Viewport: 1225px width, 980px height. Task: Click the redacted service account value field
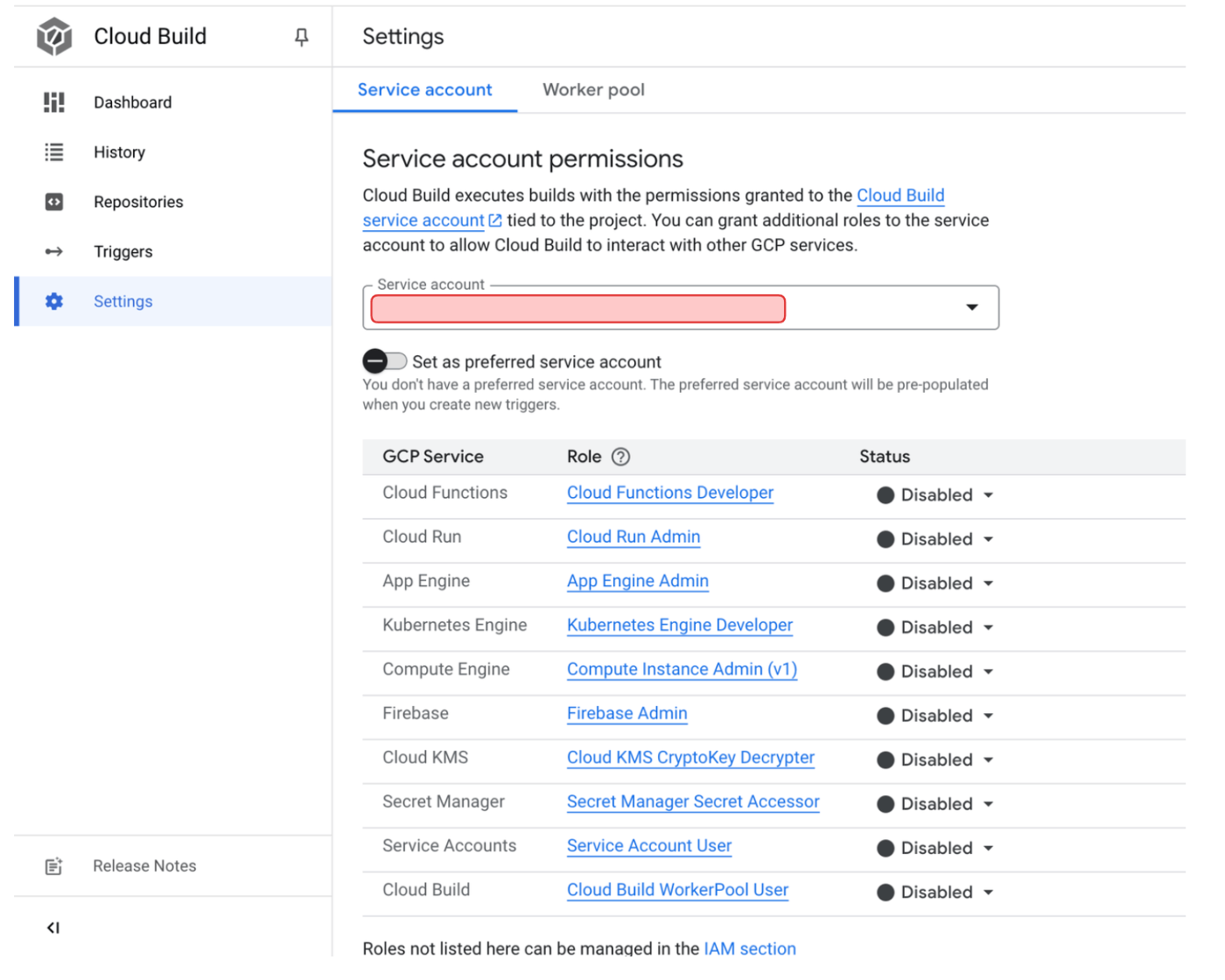577,309
